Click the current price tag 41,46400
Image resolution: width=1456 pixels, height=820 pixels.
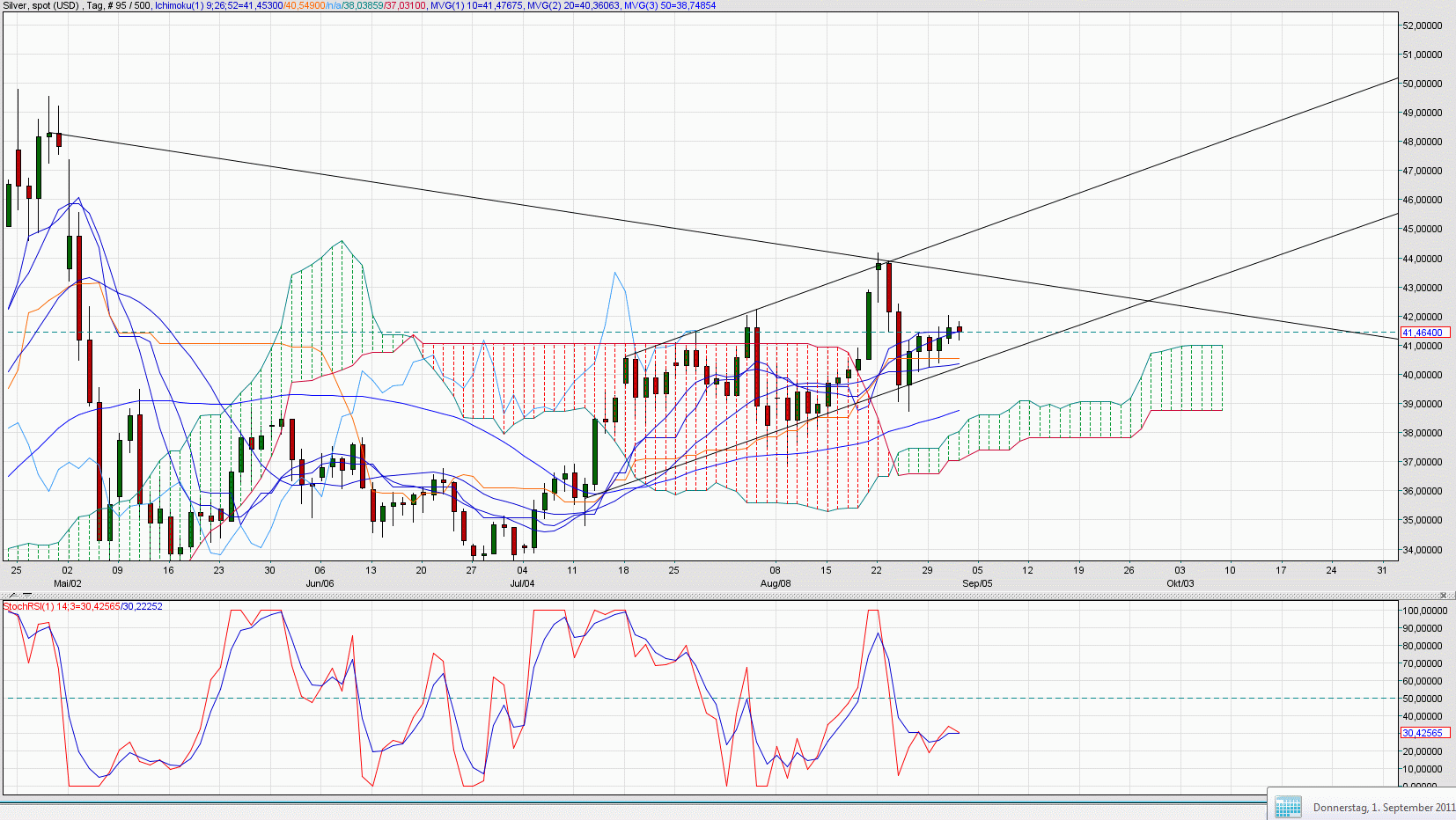coord(1425,333)
